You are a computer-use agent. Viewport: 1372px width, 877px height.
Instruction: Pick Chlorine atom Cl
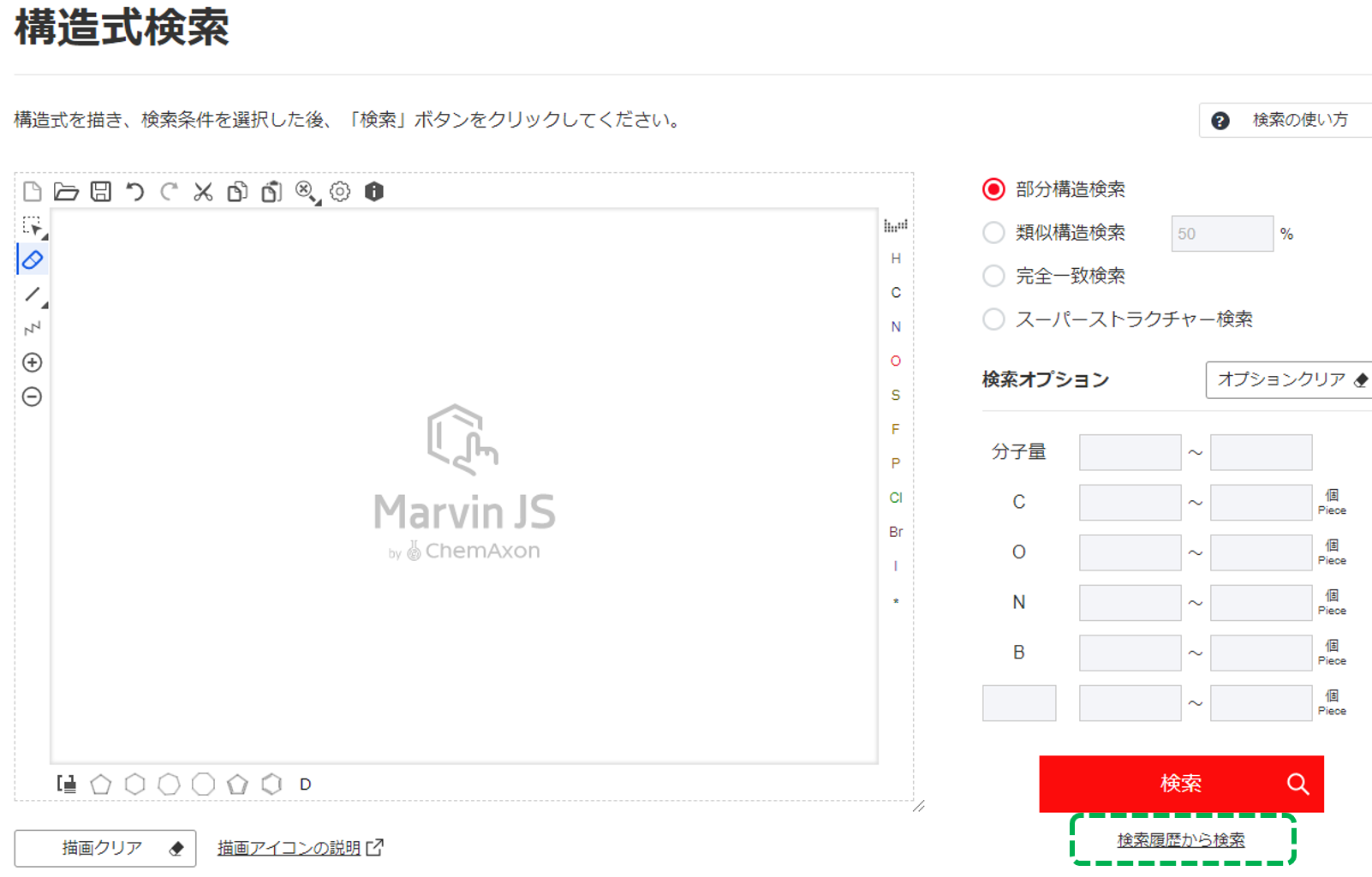[x=896, y=498]
